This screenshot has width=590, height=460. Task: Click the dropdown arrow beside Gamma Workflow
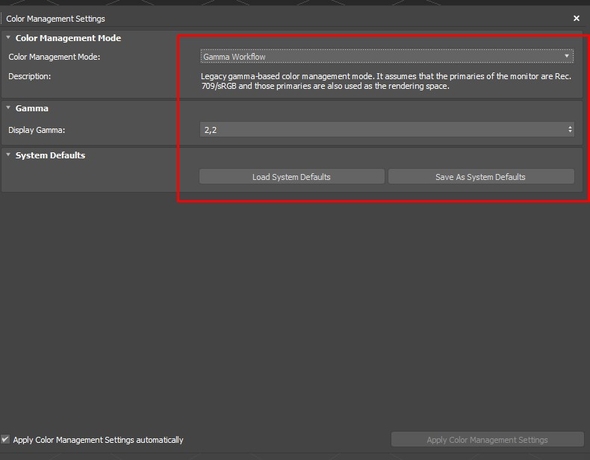click(567, 56)
